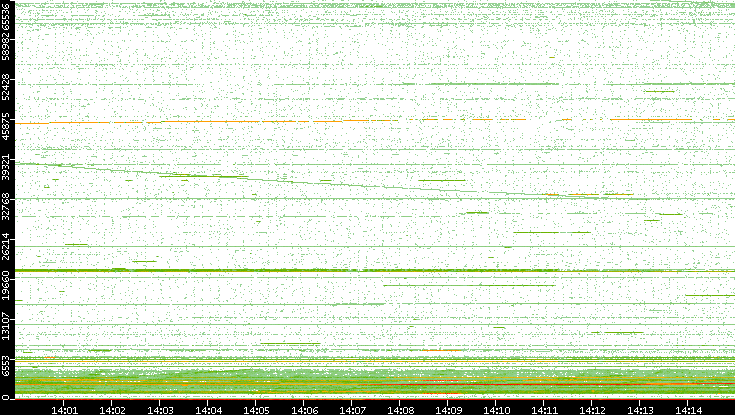The image size is (735, 415).
Task: Click the 14:12 time axis label
Action: point(592,408)
